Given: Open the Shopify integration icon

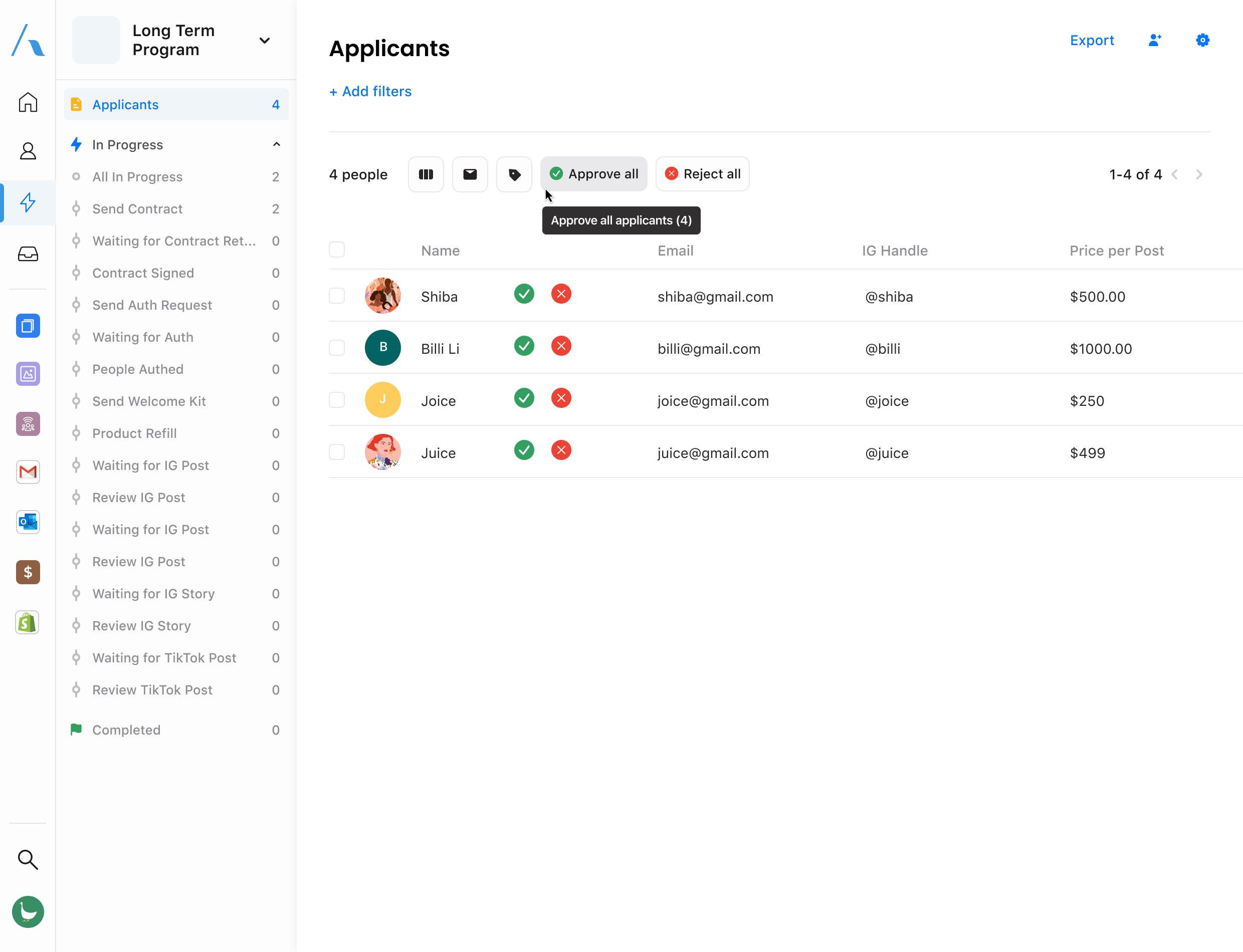Looking at the screenshot, I should (28, 623).
